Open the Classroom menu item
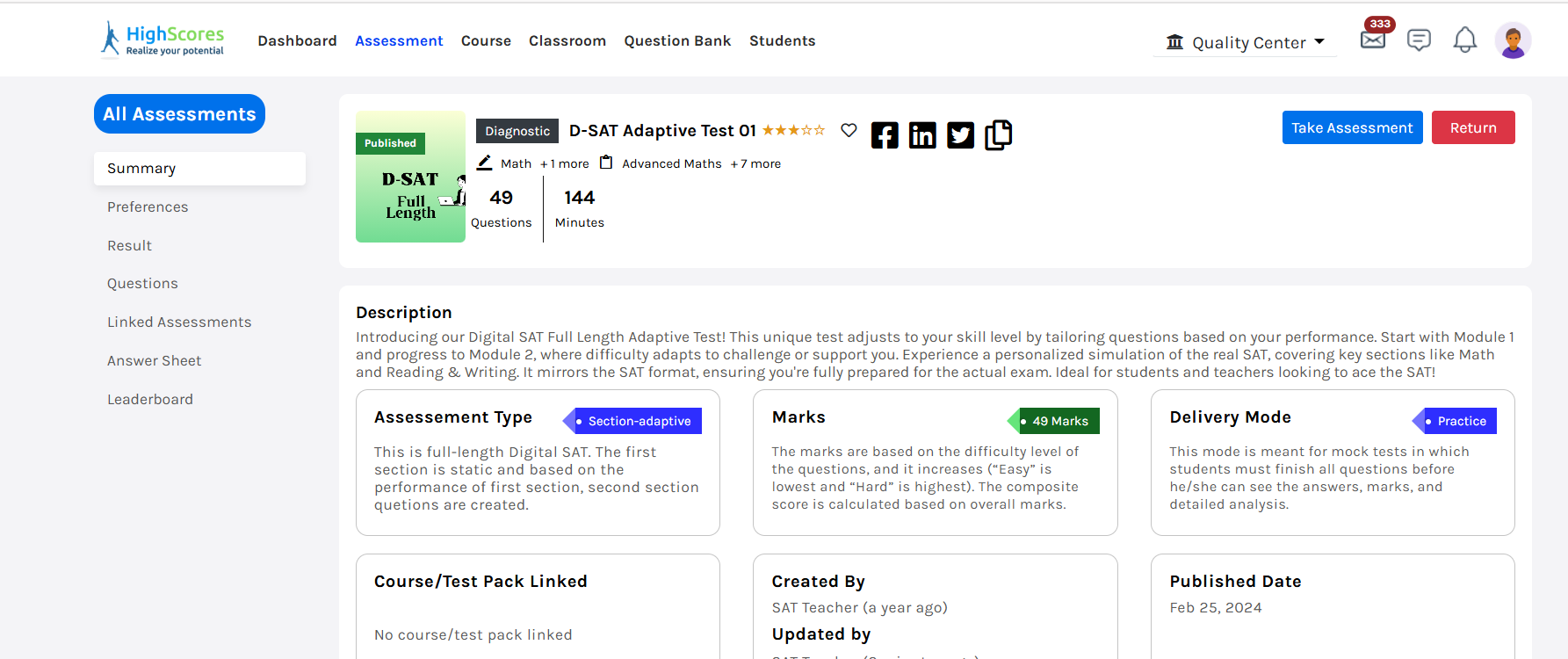The image size is (1568, 659). tap(567, 40)
